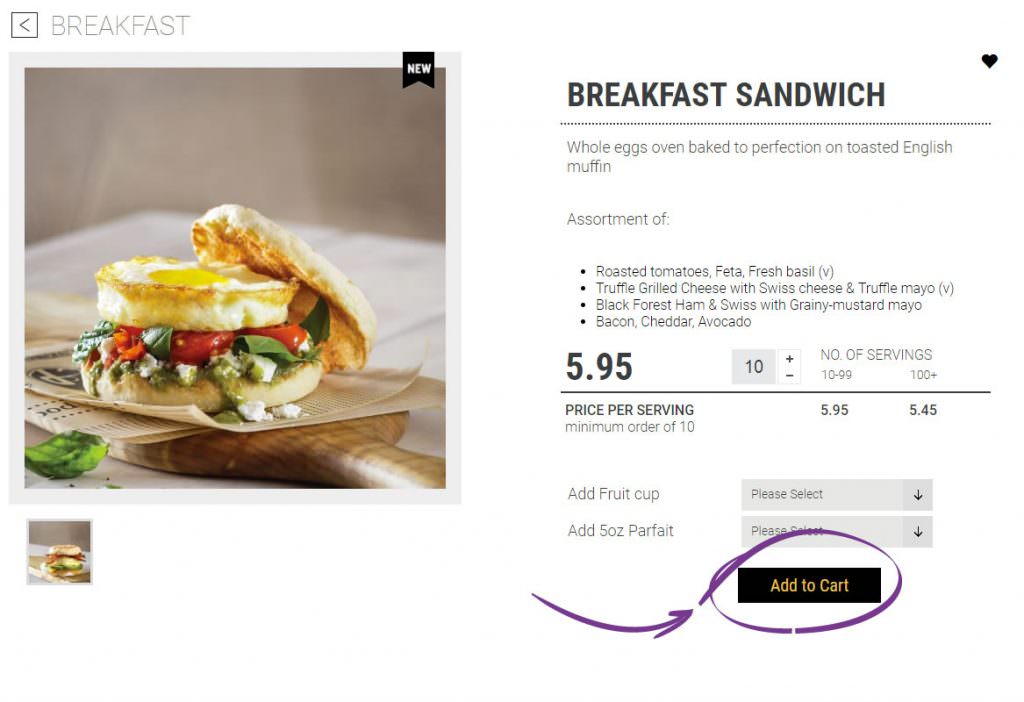Click the 100+ servings tier label
This screenshot has width=1024, height=702.
923,375
